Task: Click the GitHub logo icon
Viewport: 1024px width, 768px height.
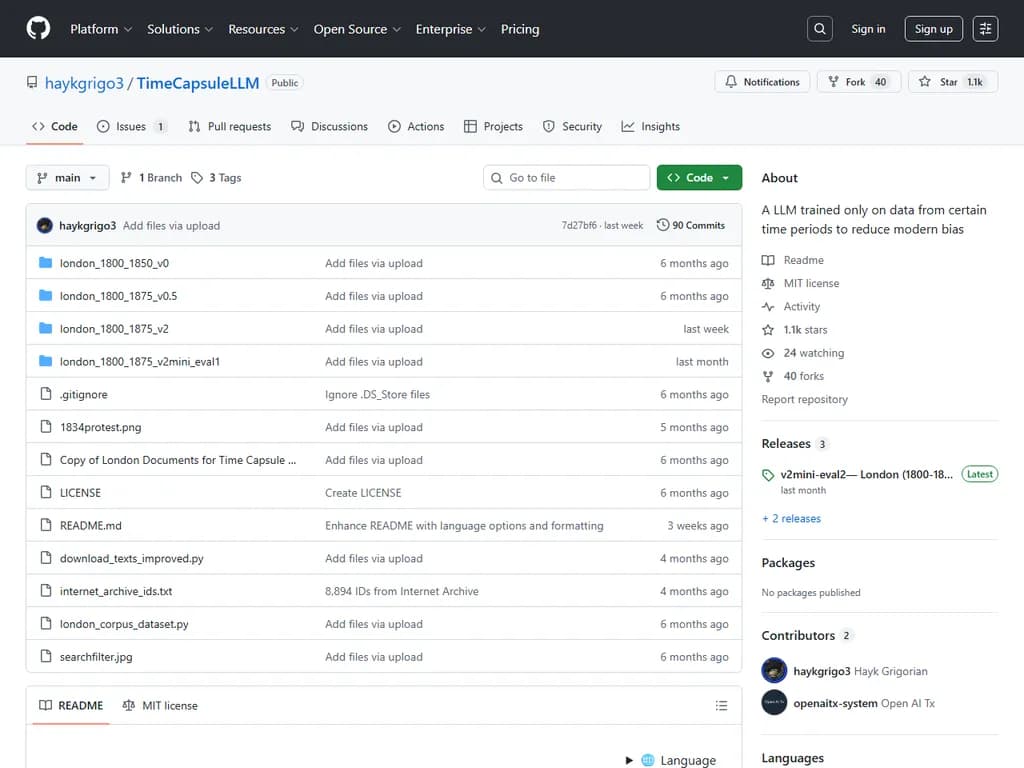Action: [38, 29]
